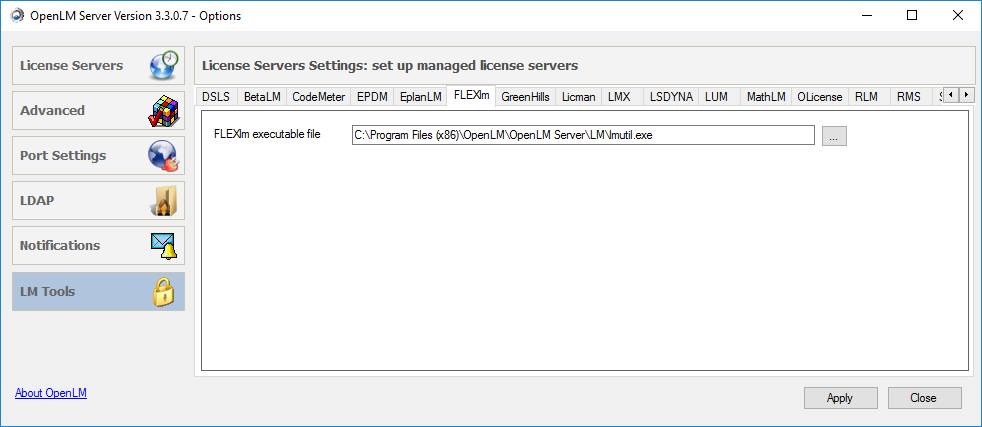This screenshot has width=982, height=427.
Task: Click the Close button at bottom right
Action: tap(924, 398)
